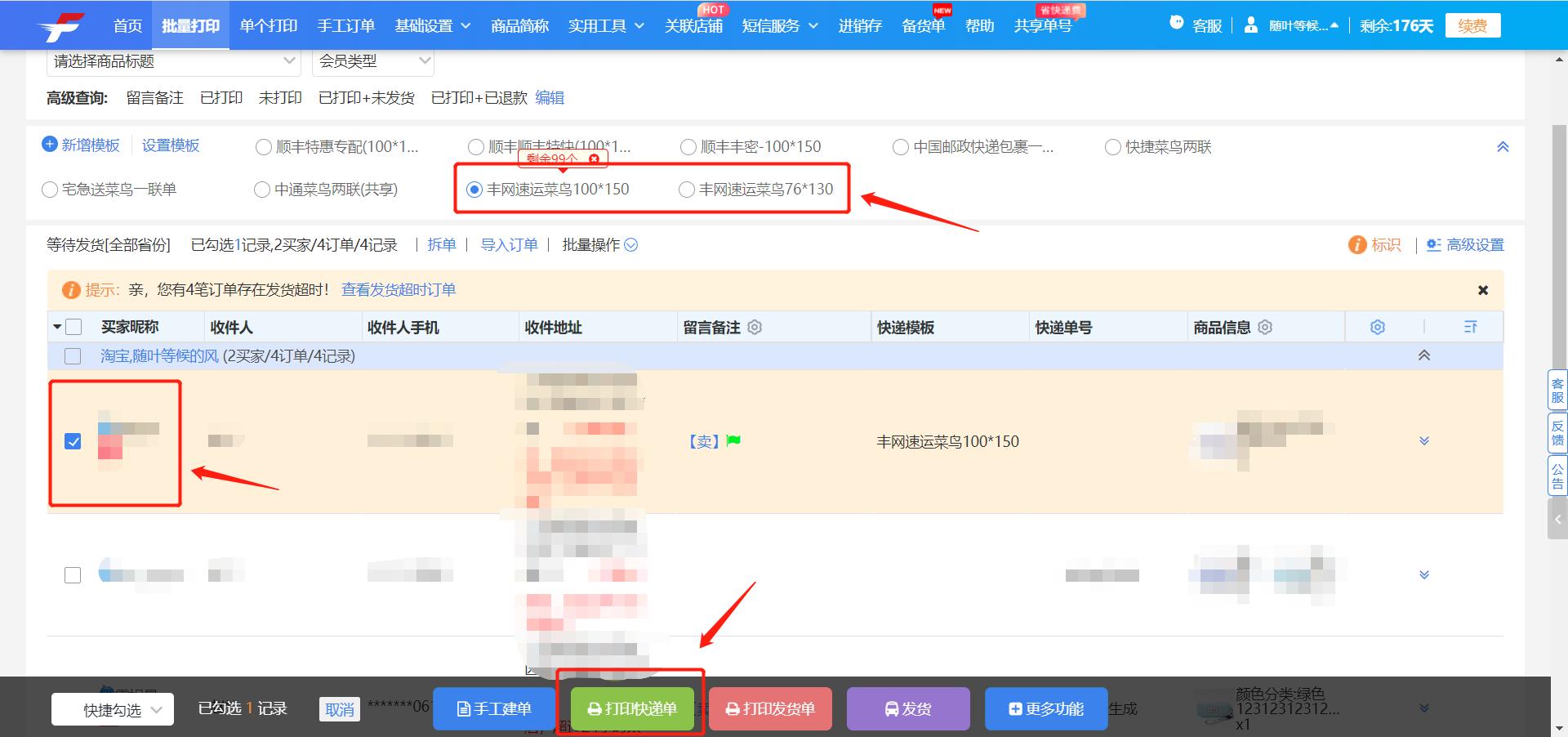Select the 顺丰丰密-100*150 template radio
1568x737 pixels.
pos(688,147)
